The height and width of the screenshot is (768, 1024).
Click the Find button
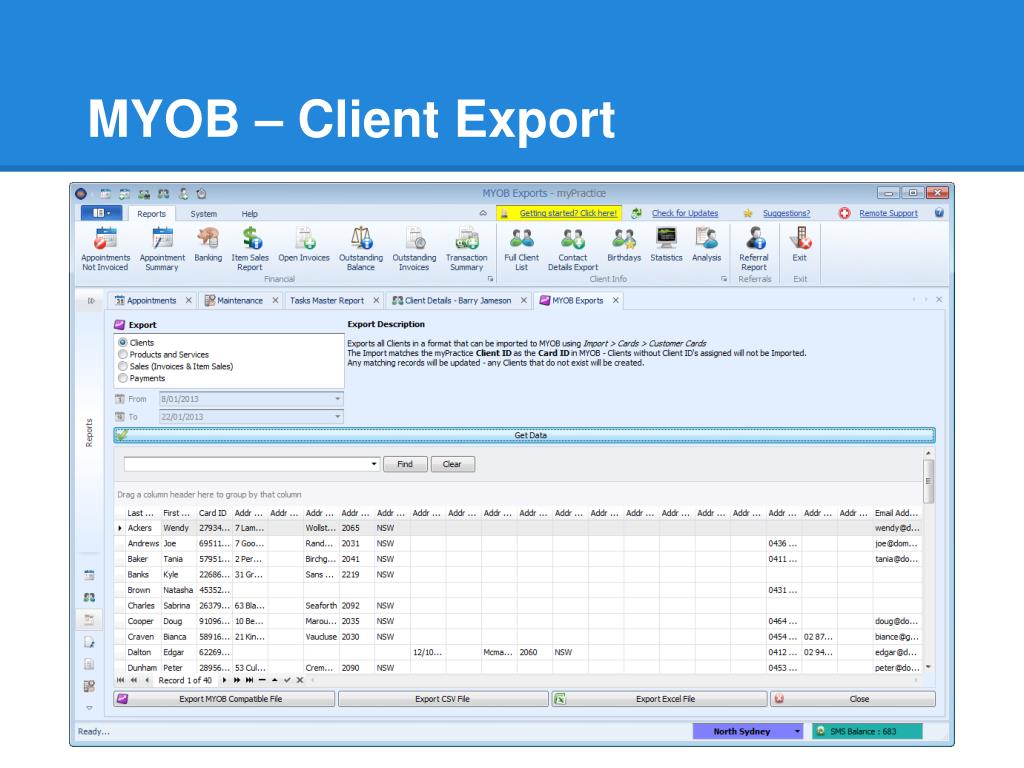pyautogui.click(x=405, y=464)
